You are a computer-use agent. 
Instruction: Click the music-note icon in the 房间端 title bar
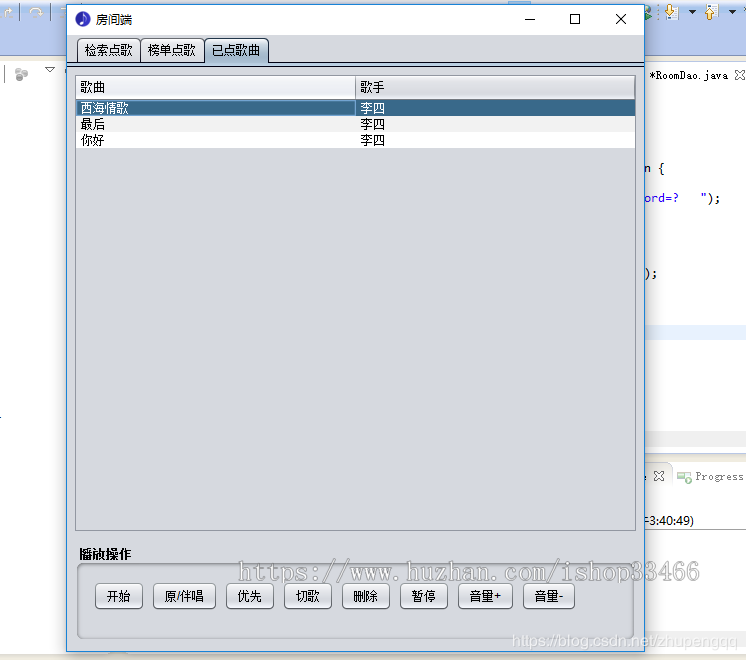pos(83,19)
